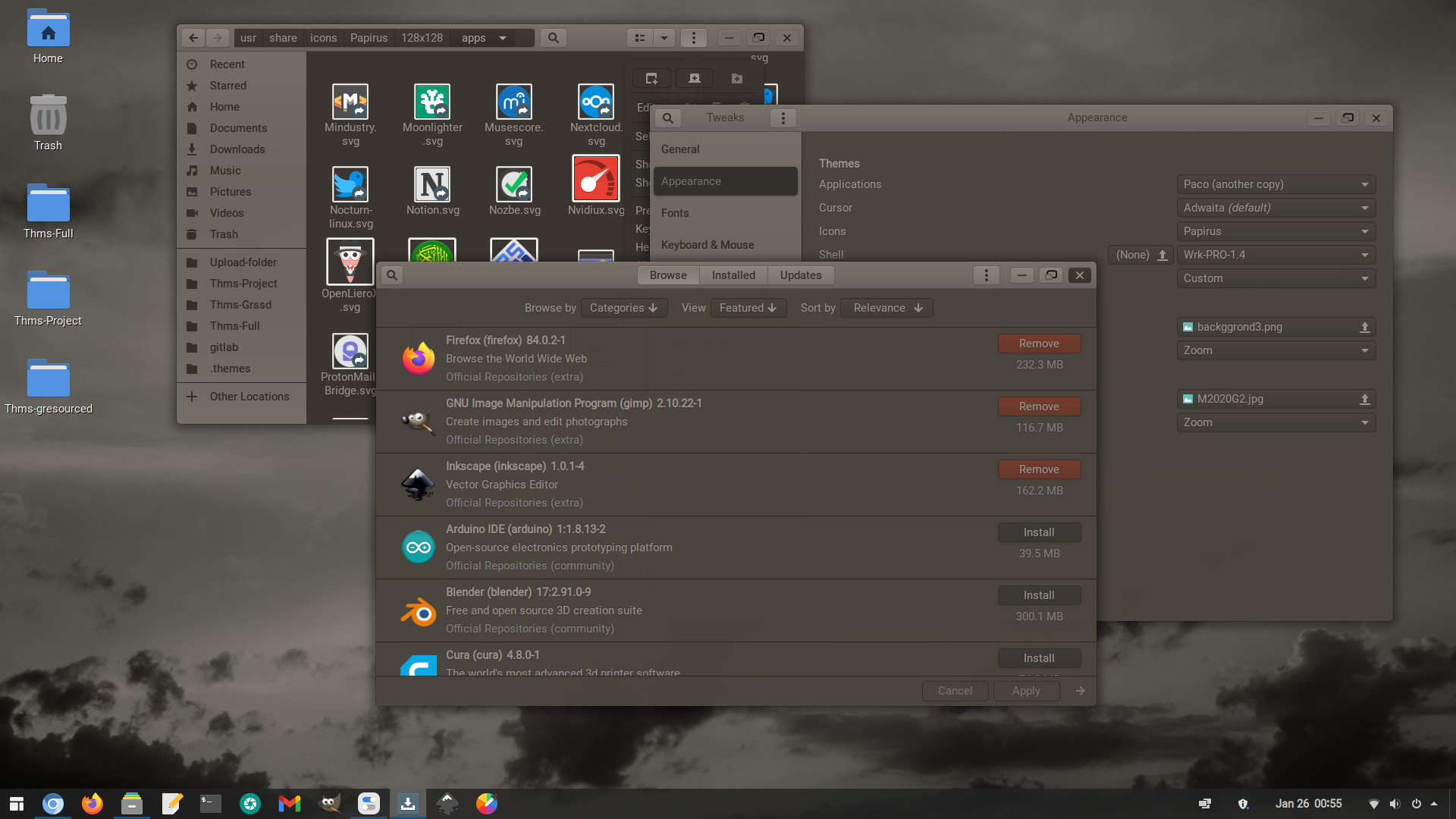
Task: Install the Blender package
Action: coord(1039,595)
